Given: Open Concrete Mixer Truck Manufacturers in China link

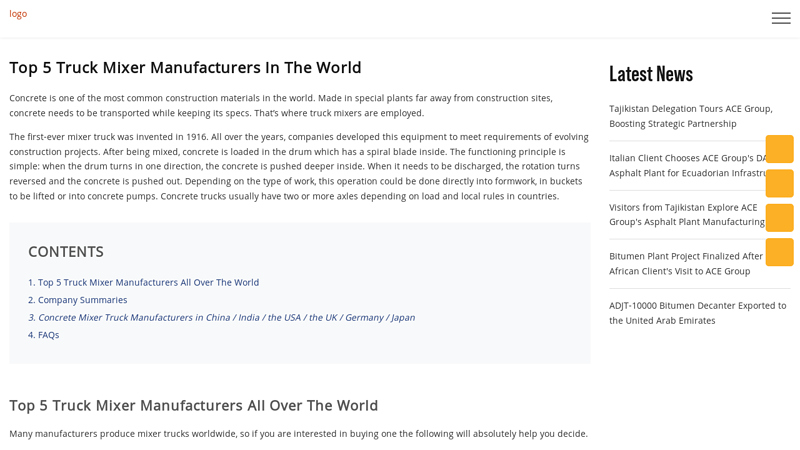Looking at the screenshot, I should [x=221, y=317].
